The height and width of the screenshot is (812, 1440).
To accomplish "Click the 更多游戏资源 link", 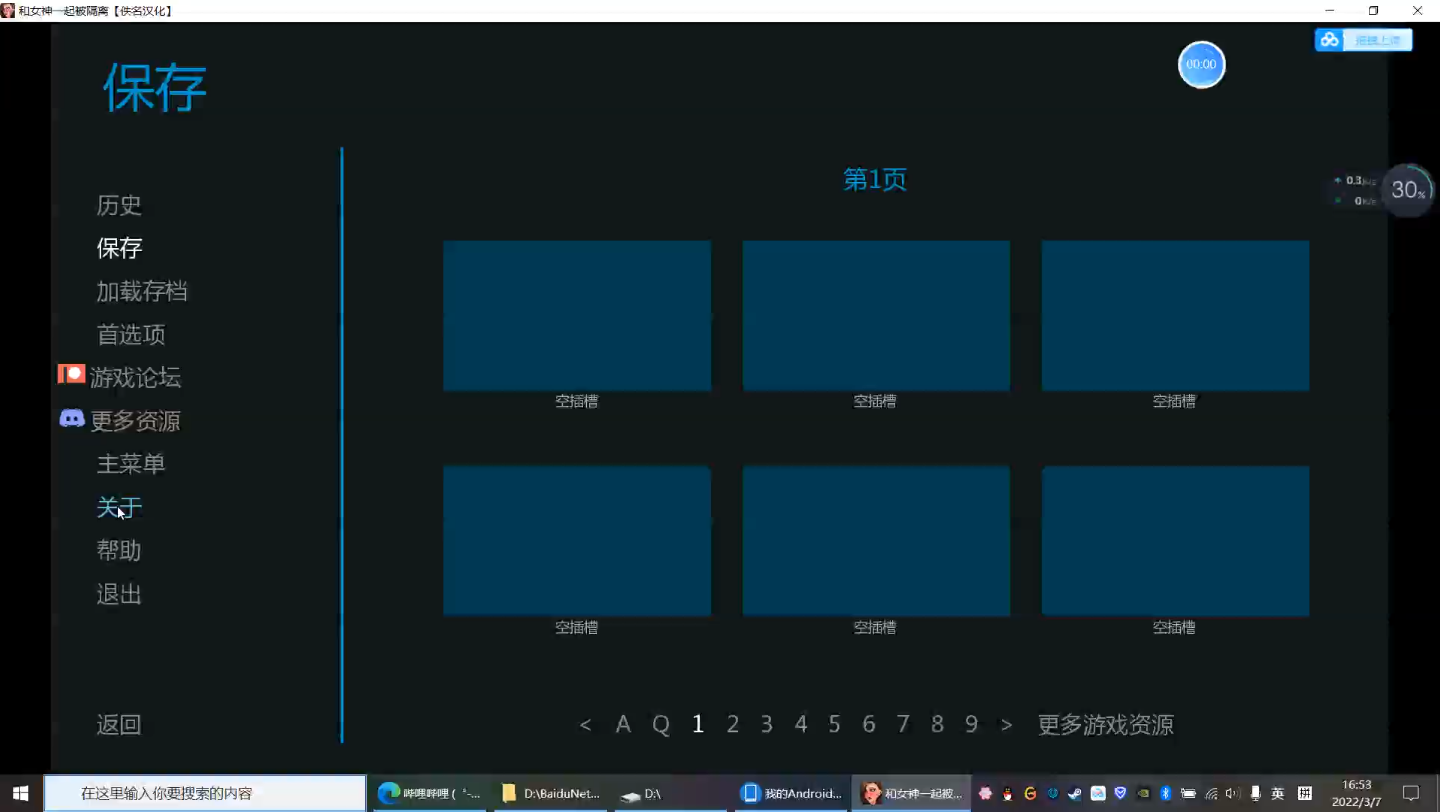I will coord(1105,725).
